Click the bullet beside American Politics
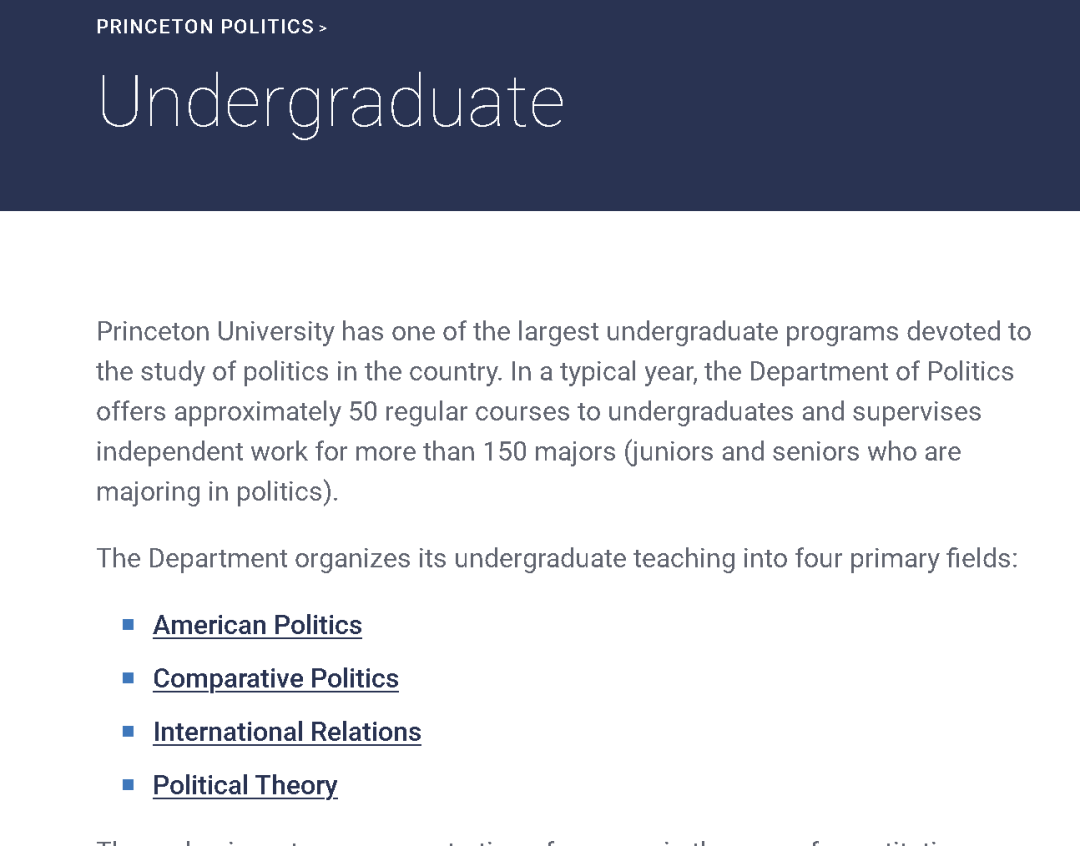The height and width of the screenshot is (846, 1080). coord(128,625)
